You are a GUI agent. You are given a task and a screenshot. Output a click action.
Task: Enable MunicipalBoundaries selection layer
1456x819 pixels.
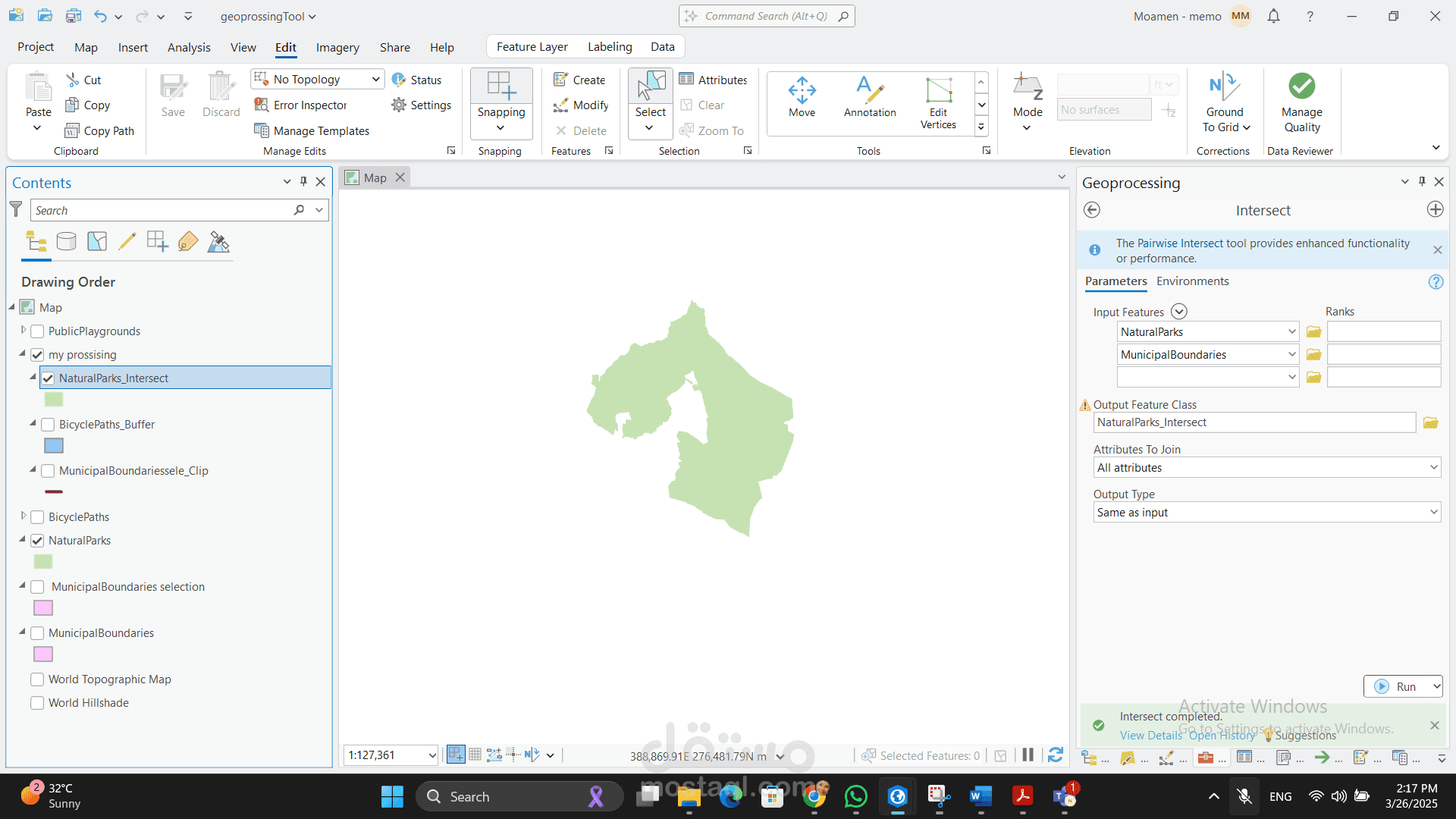click(37, 587)
